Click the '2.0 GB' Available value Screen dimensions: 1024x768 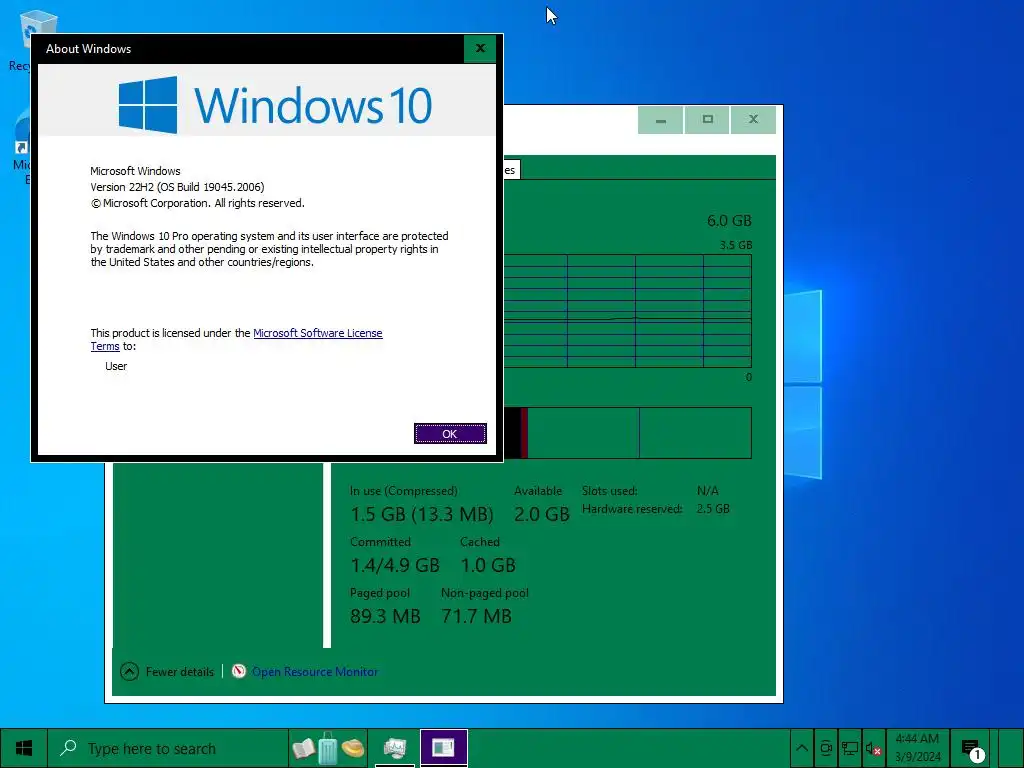(541, 514)
